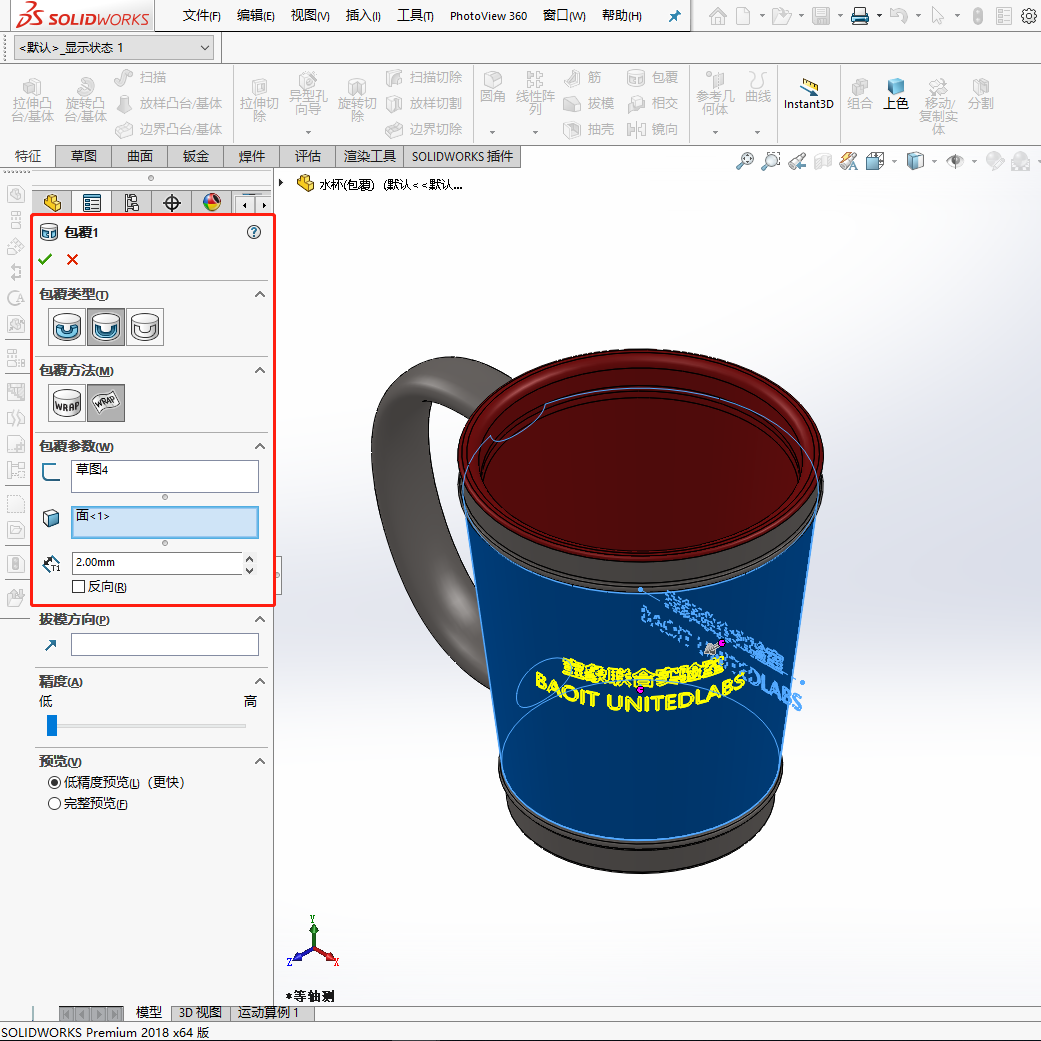
Task: Click the Instant3D toolbar button
Action: coord(808,94)
